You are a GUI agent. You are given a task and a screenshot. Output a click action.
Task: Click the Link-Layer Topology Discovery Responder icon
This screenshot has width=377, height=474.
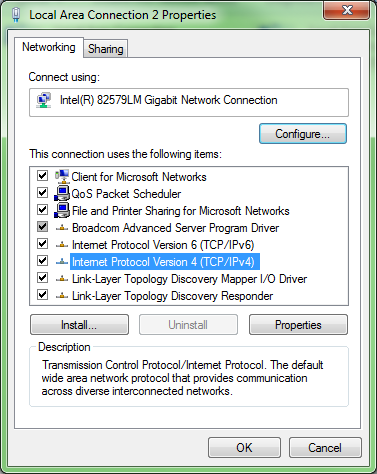click(x=62, y=296)
